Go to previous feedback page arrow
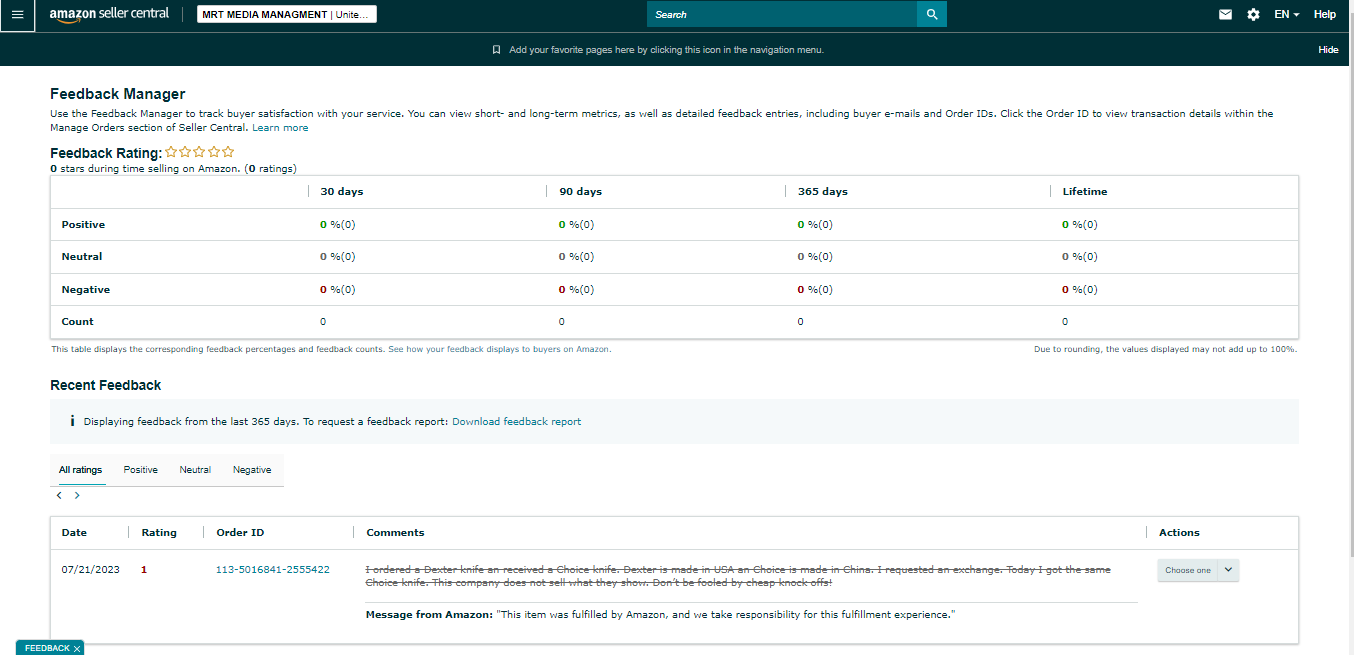The image size is (1354, 655). [60, 495]
